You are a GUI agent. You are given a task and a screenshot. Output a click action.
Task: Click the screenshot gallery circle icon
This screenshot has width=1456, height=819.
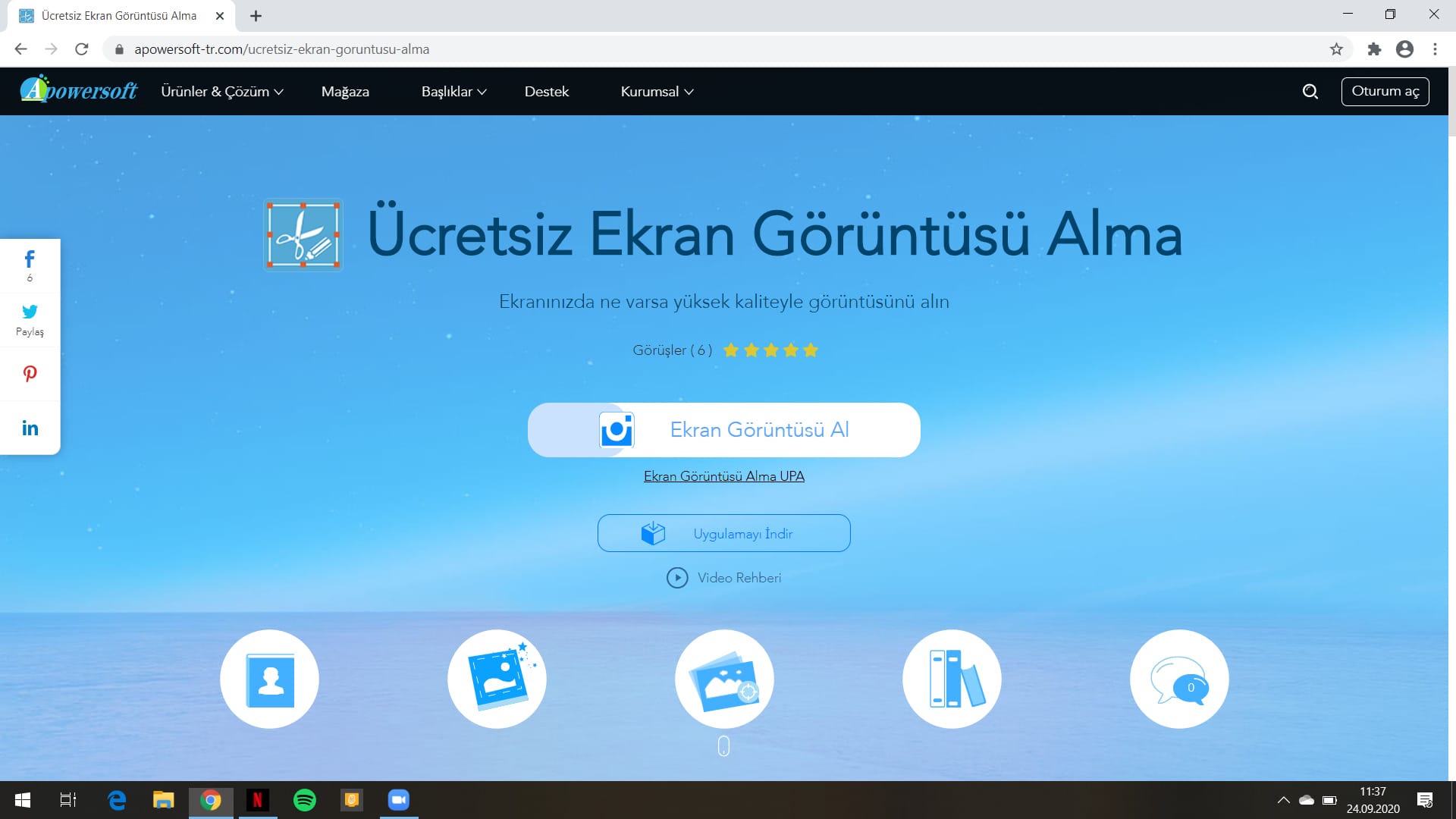724,679
